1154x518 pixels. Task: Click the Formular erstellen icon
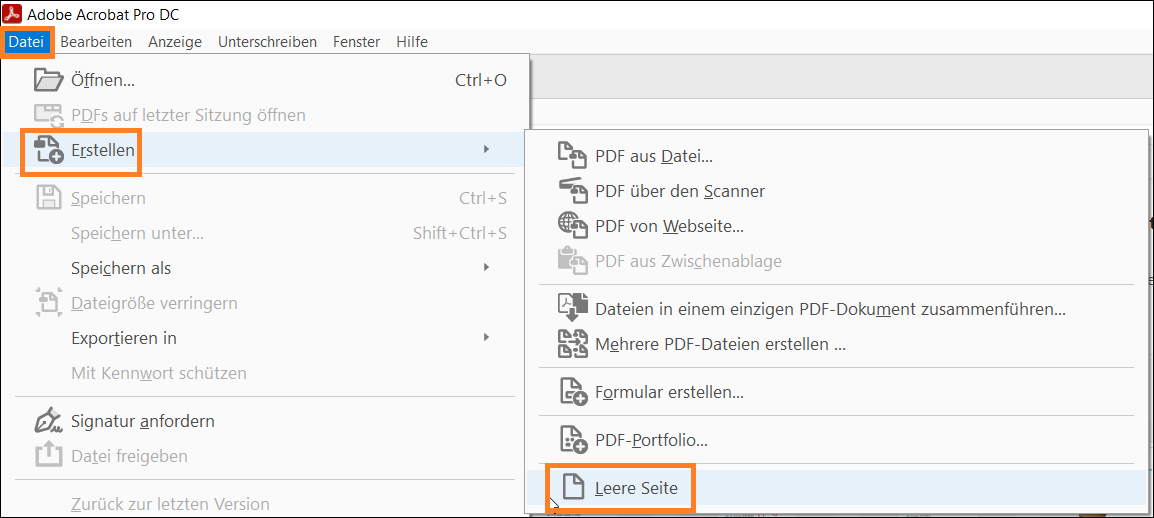tap(572, 392)
